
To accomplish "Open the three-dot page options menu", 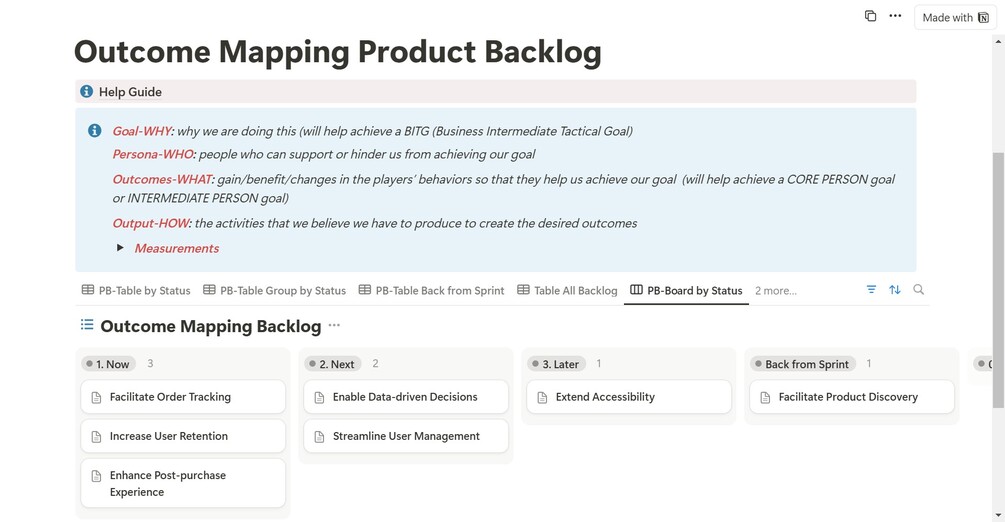I will point(895,16).
